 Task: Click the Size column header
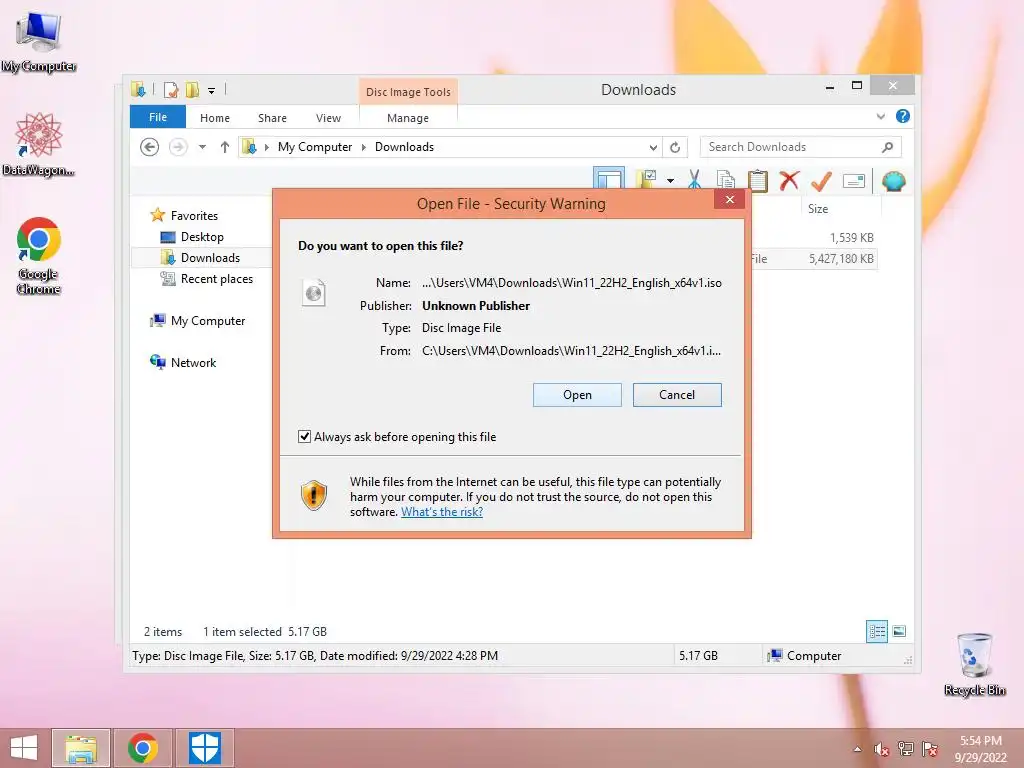pos(818,209)
